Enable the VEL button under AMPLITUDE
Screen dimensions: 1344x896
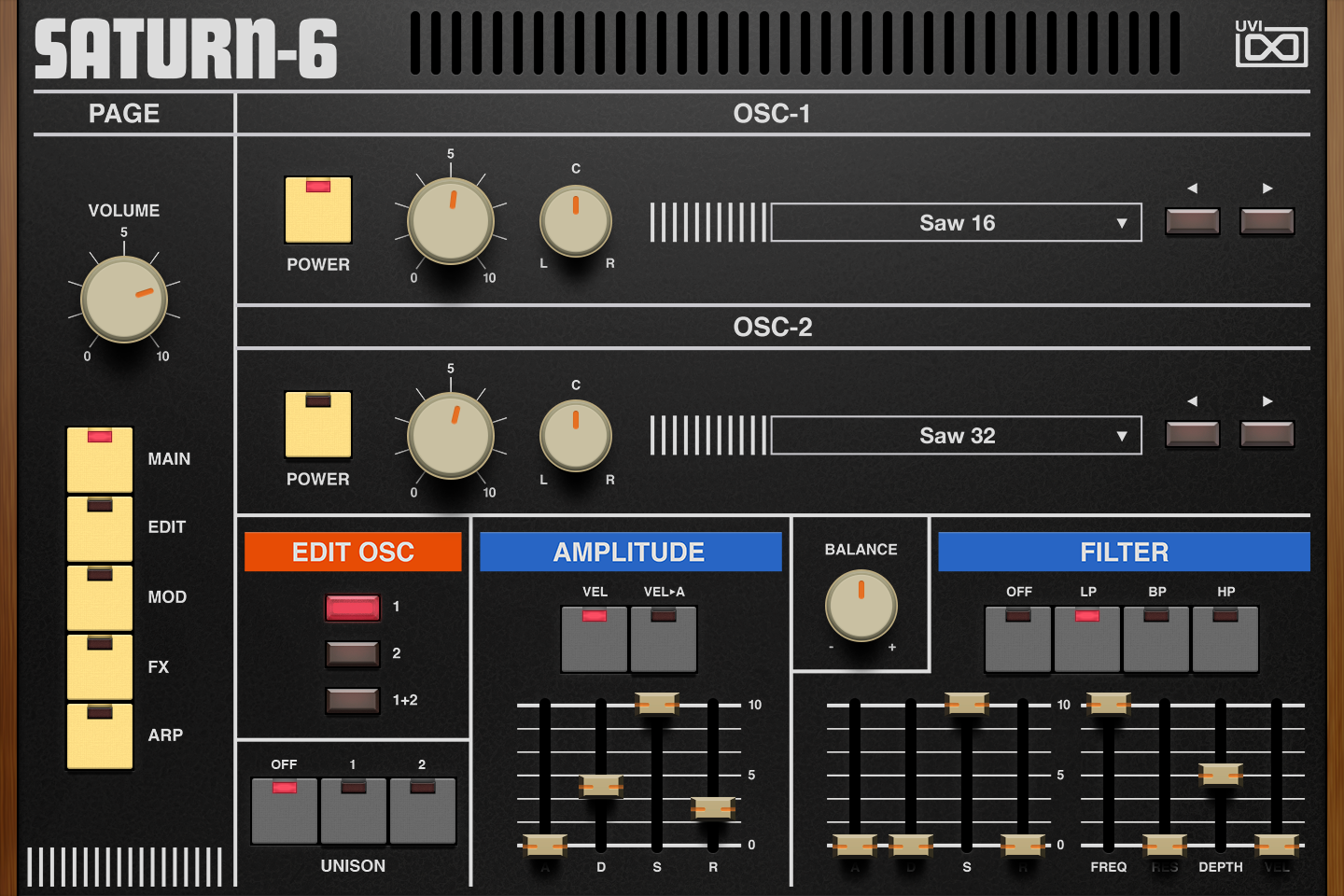(595, 639)
